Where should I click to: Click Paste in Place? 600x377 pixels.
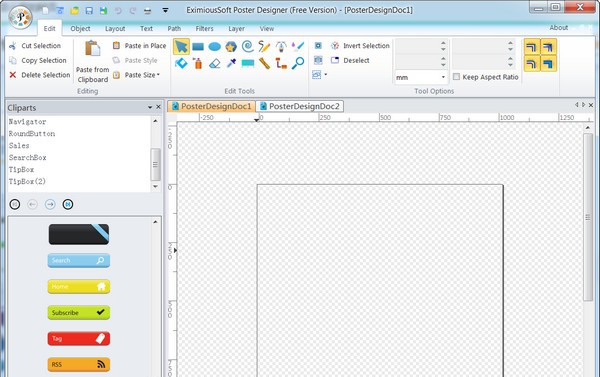pos(139,46)
